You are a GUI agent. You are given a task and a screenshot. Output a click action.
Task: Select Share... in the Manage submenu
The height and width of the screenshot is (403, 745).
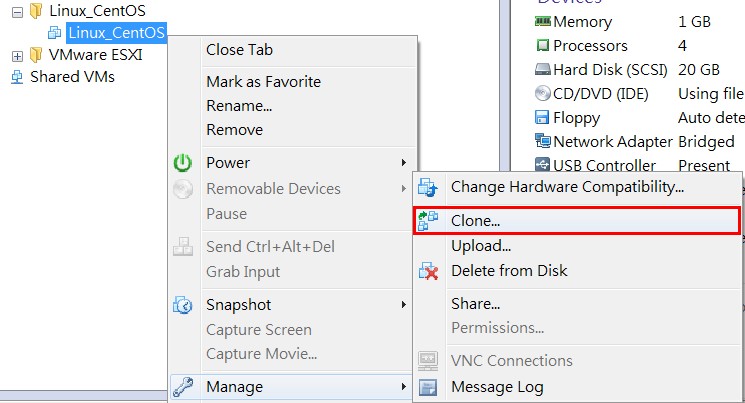pyautogui.click(x=476, y=304)
